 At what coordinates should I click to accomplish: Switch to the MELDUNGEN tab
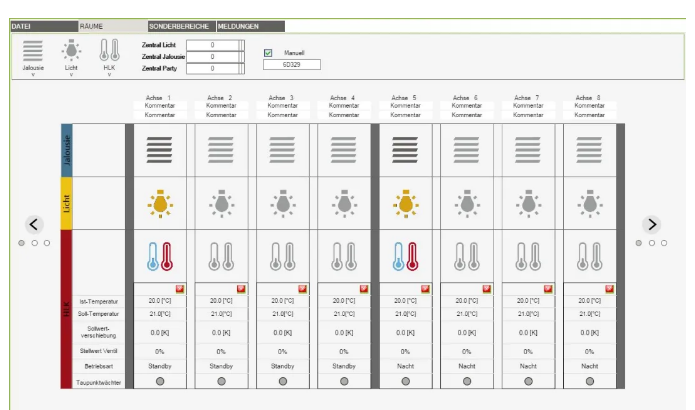pos(238,25)
